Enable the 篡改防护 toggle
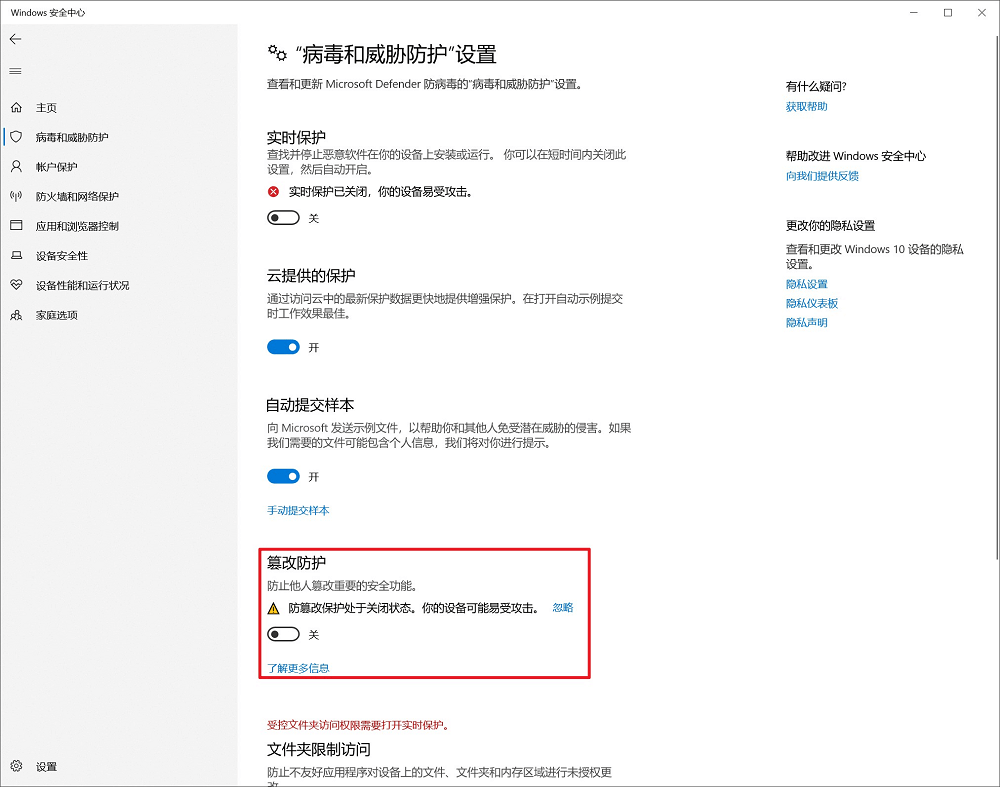 point(282,633)
